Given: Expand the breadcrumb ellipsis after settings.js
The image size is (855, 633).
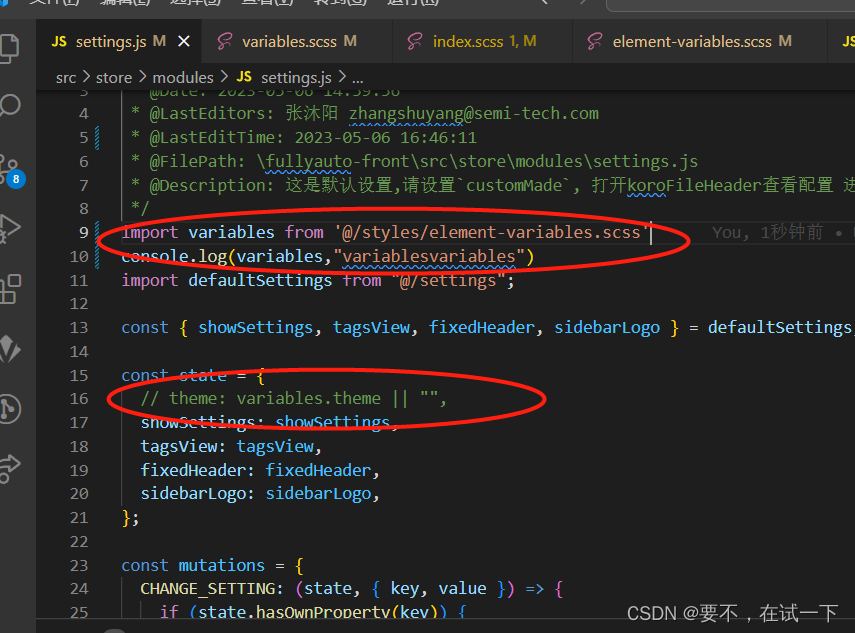Looking at the screenshot, I should [x=355, y=77].
